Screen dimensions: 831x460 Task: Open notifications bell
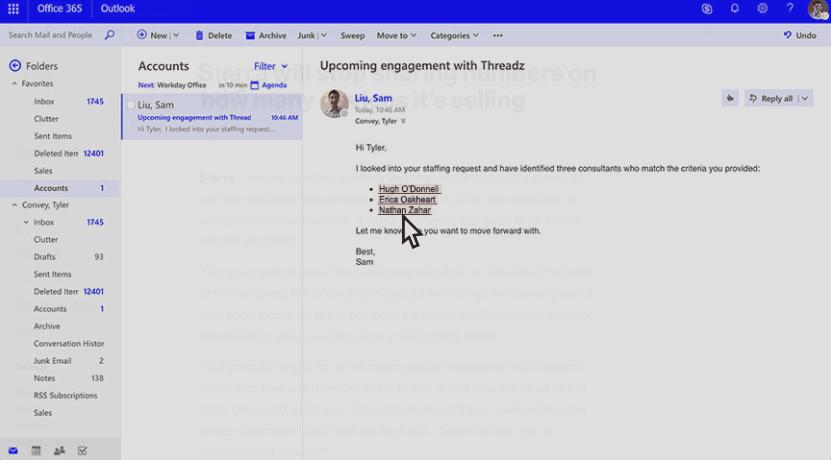[x=735, y=8]
